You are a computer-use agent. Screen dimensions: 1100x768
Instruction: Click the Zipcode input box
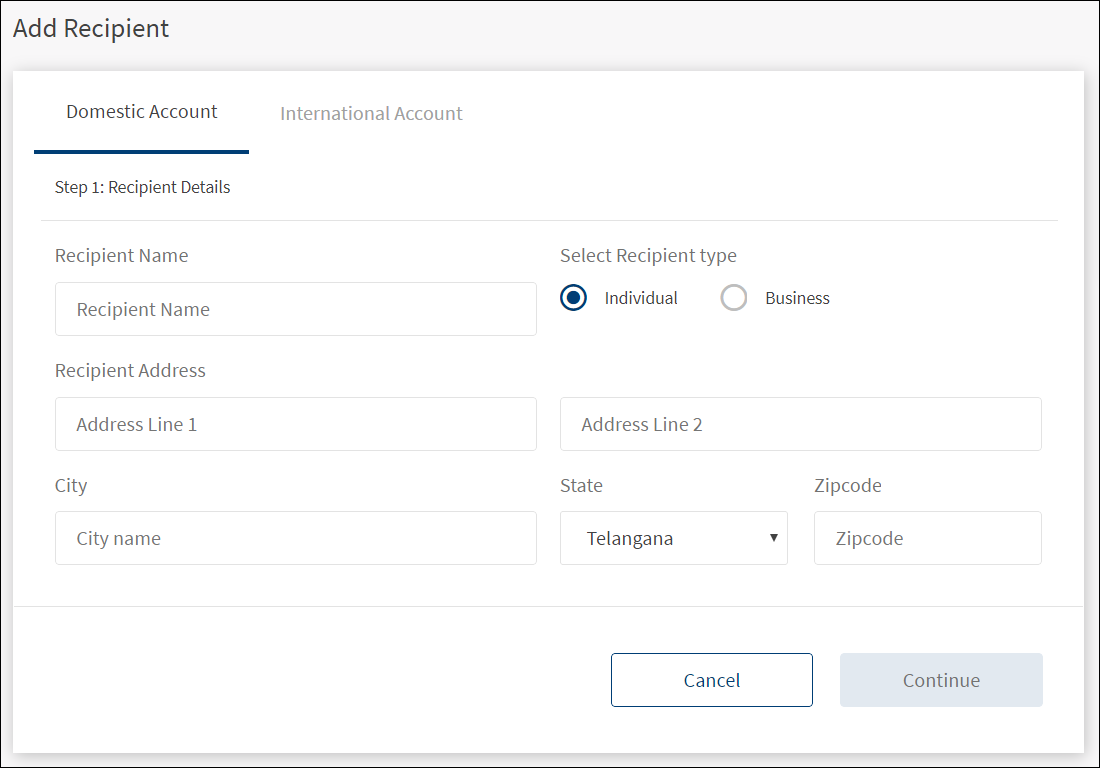(927, 538)
